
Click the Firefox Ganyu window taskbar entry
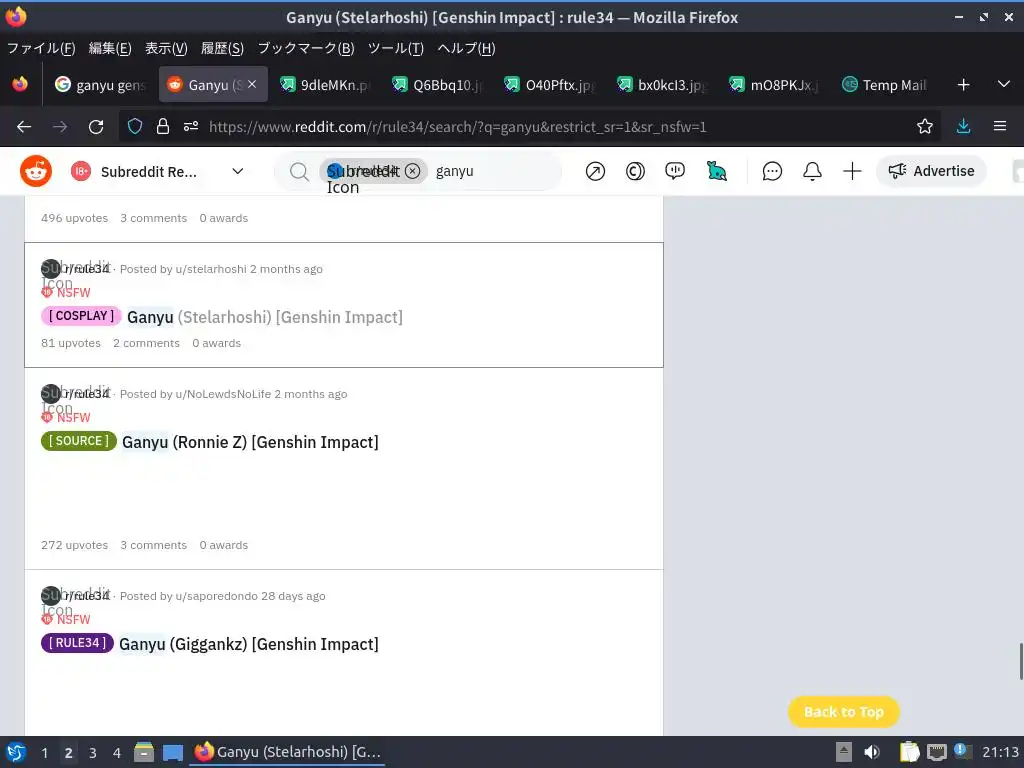tap(287, 752)
